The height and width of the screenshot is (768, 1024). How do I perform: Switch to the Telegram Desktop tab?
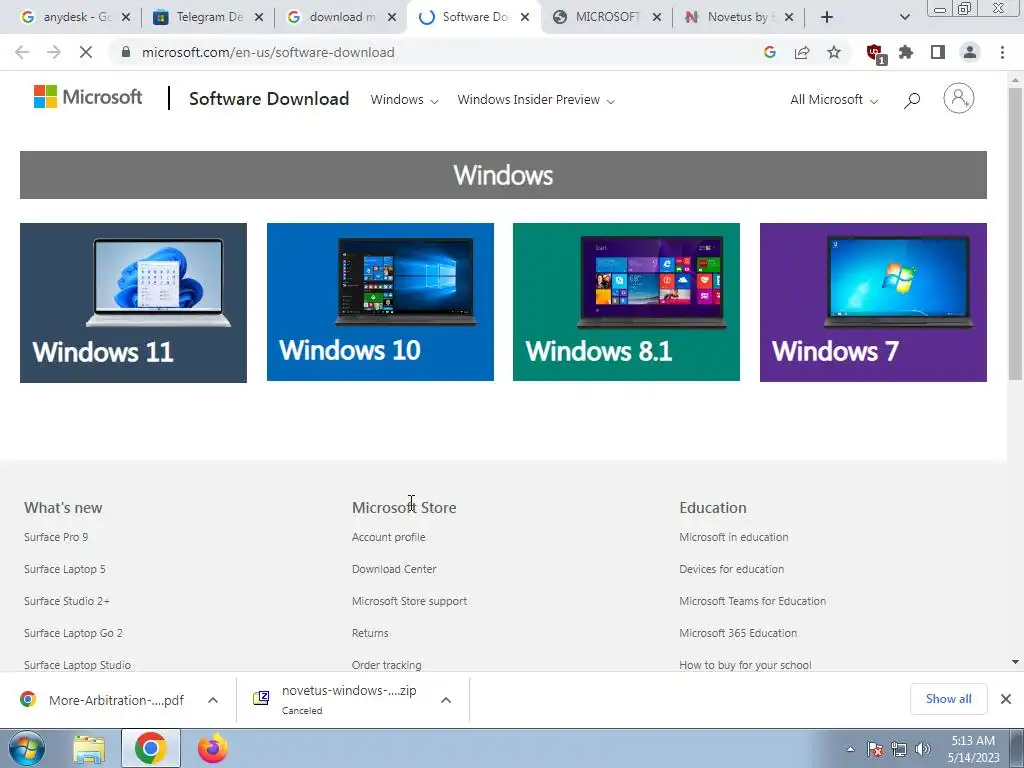tap(208, 17)
